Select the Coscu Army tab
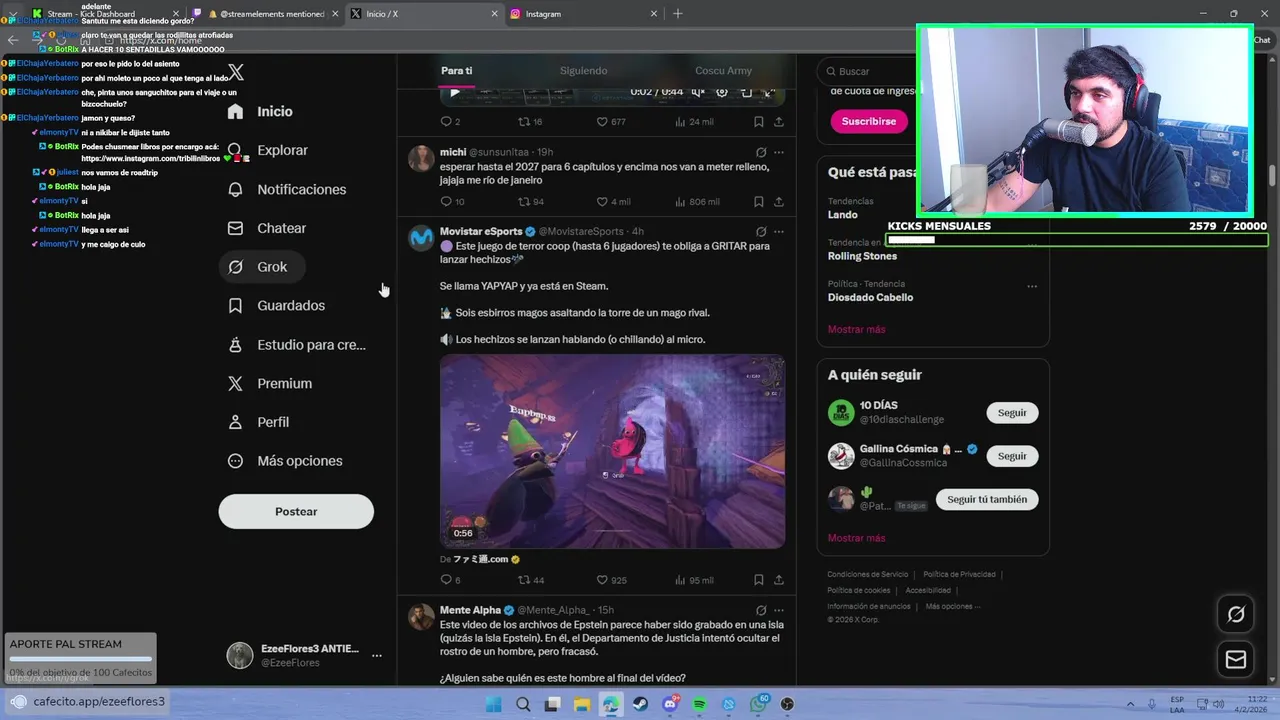 pyautogui.click(x=723, y=71)
